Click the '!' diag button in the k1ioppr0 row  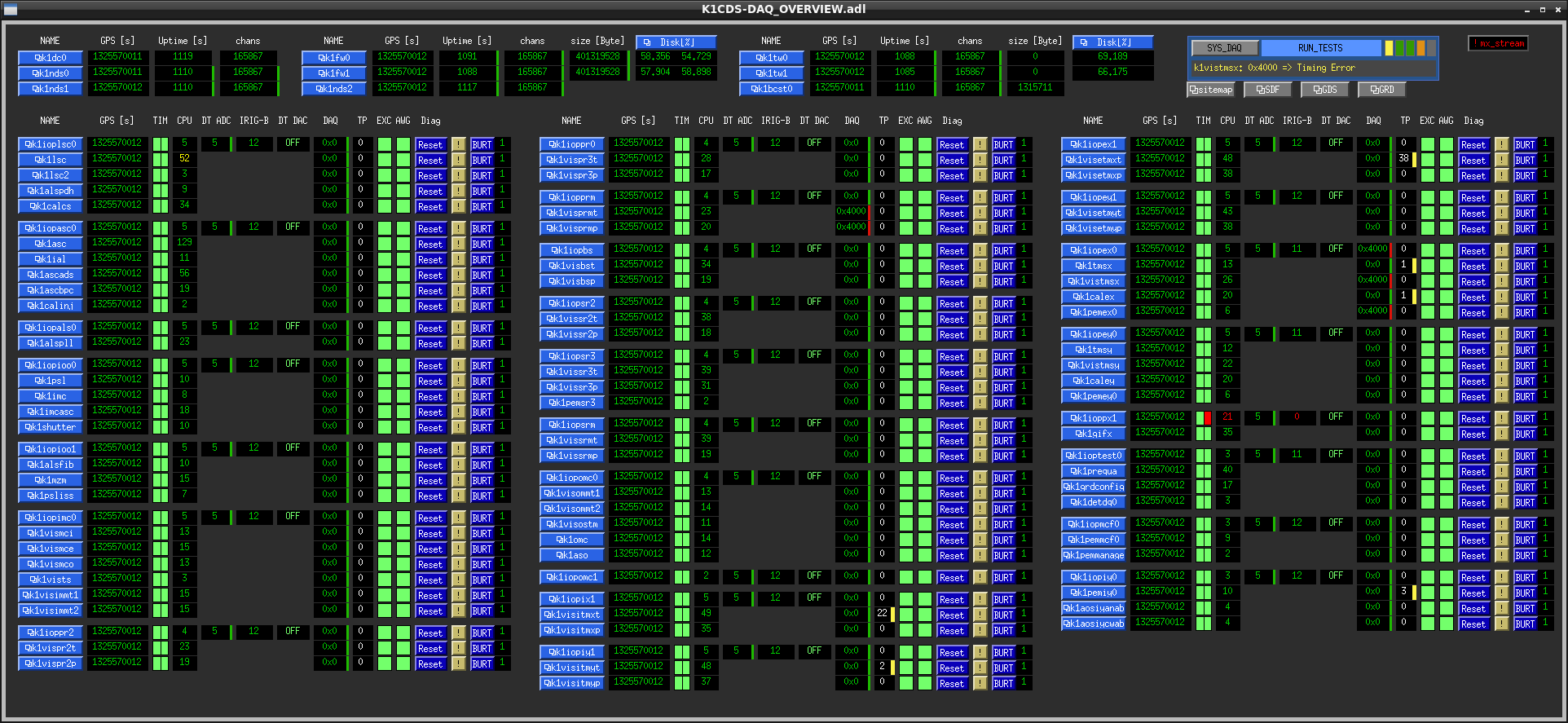[980, 144]
